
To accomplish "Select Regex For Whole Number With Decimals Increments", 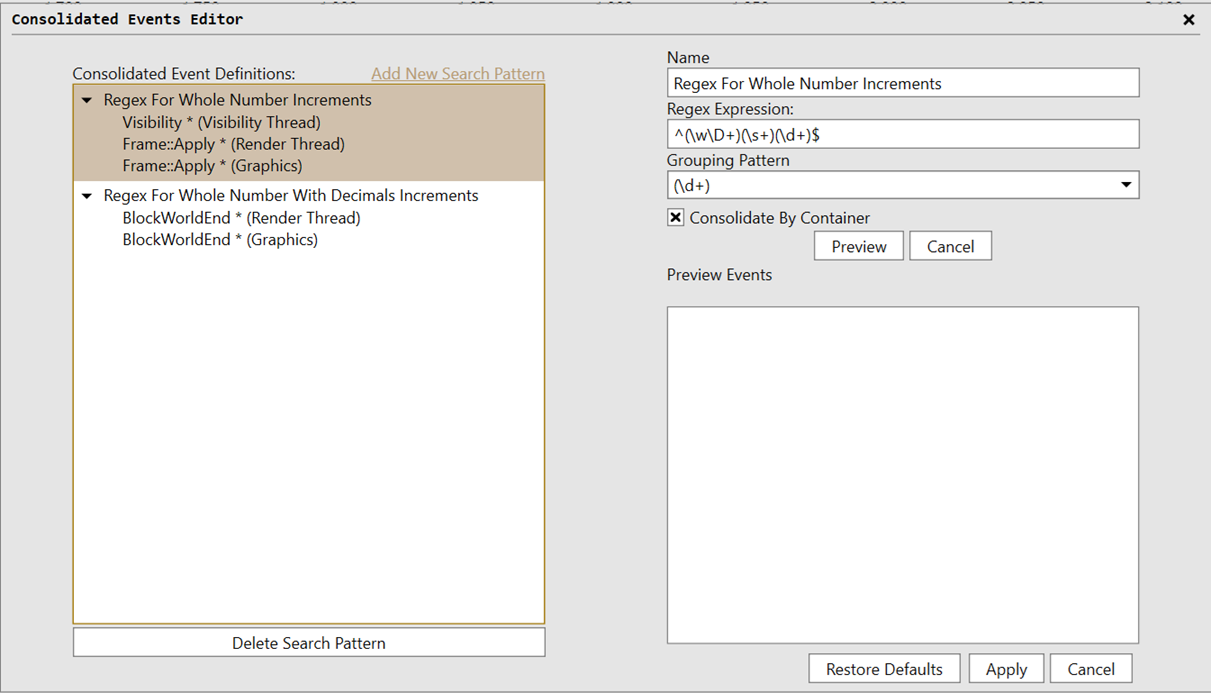I will point(291,196).
